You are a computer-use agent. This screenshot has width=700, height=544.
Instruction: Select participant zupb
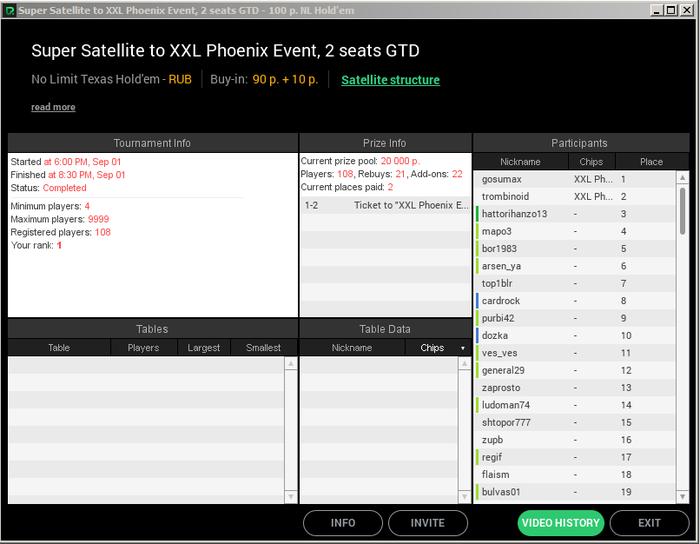(x=575, y=440)
